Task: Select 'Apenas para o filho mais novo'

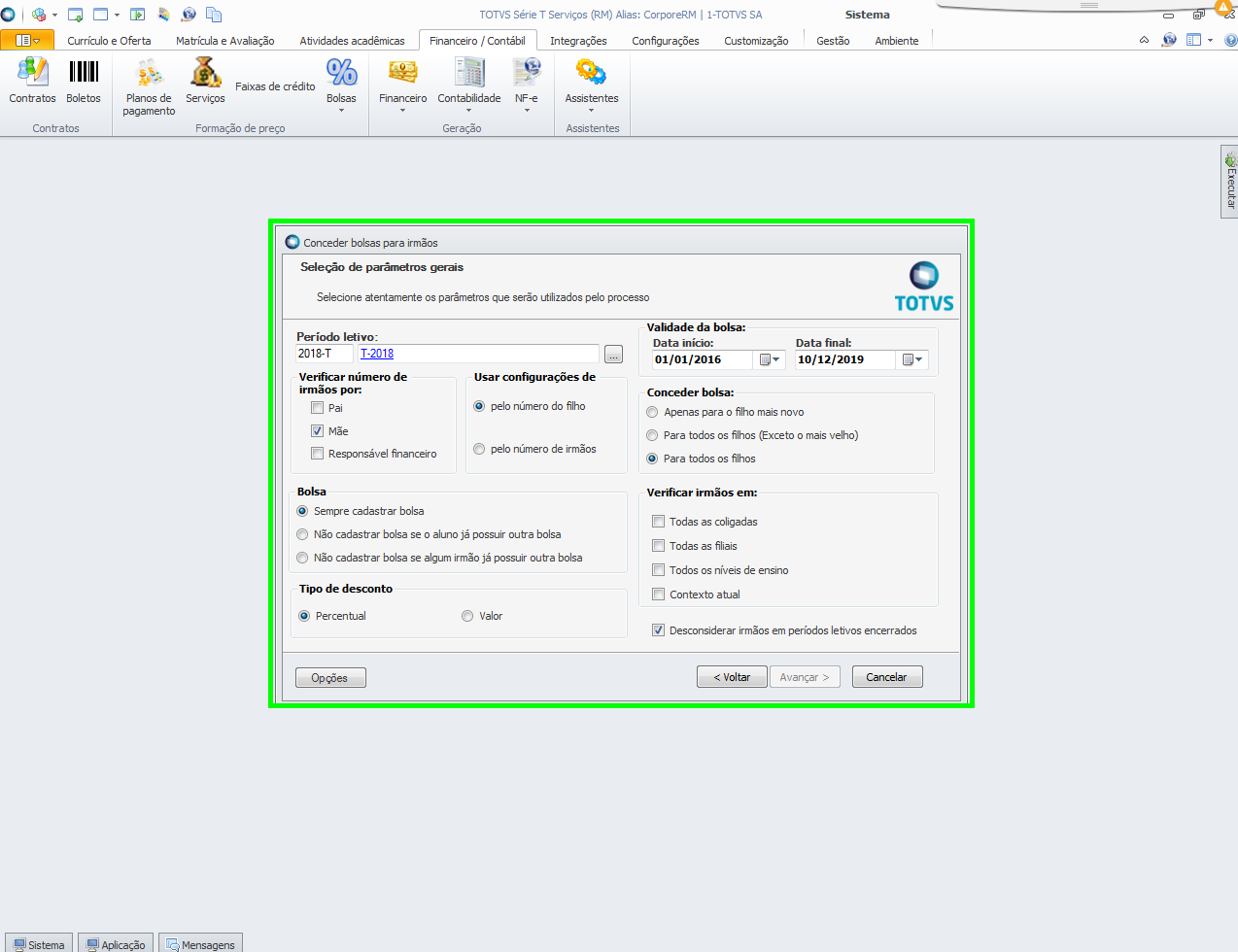Action: coord(652,412)
